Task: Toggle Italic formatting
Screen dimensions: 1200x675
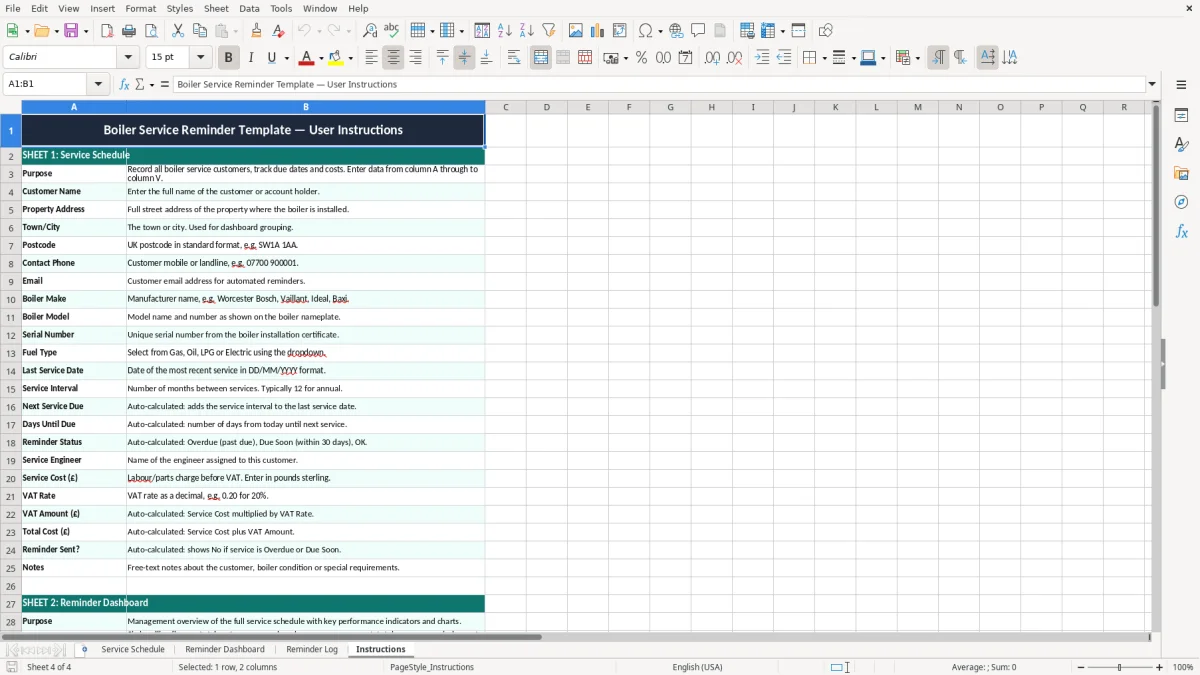Action: (251, 58)
